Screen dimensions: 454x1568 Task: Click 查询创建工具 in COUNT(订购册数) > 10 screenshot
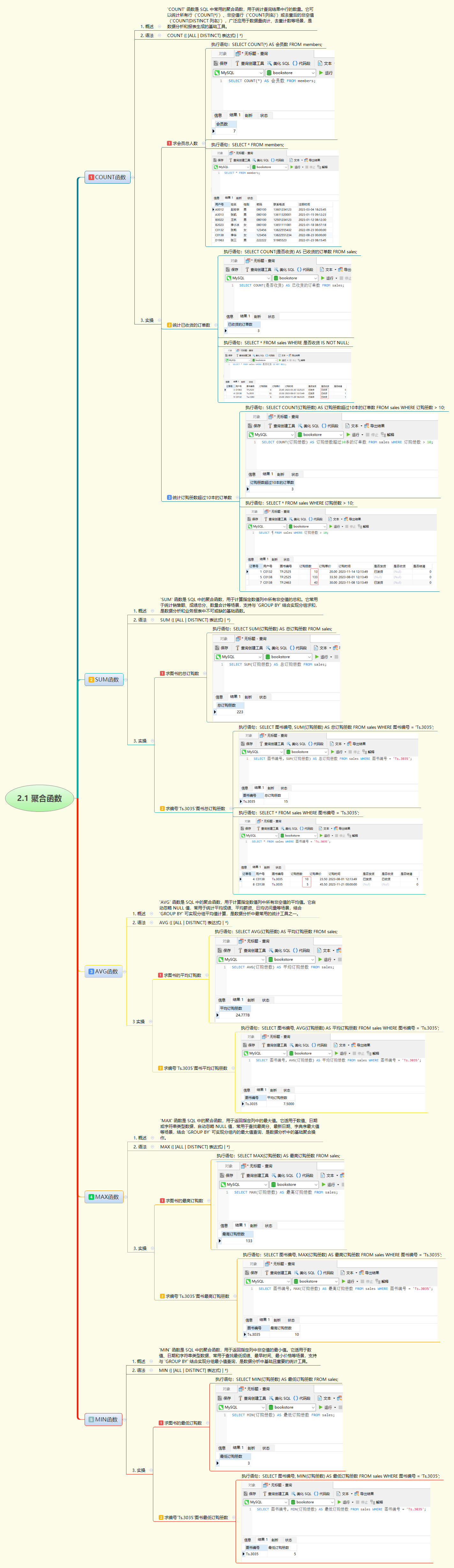pyautogui.click(x=281, y=425)
